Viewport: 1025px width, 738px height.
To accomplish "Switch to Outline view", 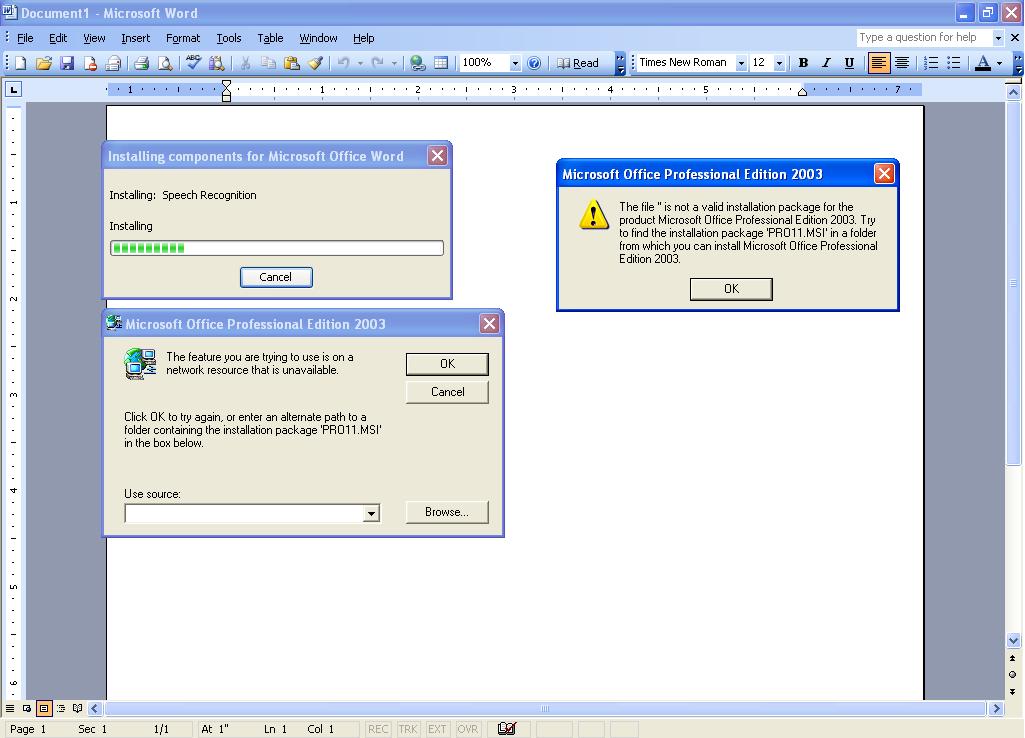I will coord(61,708).
